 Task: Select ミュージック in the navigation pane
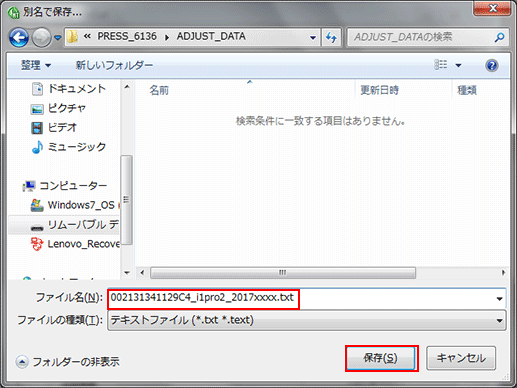click(77, 147)
